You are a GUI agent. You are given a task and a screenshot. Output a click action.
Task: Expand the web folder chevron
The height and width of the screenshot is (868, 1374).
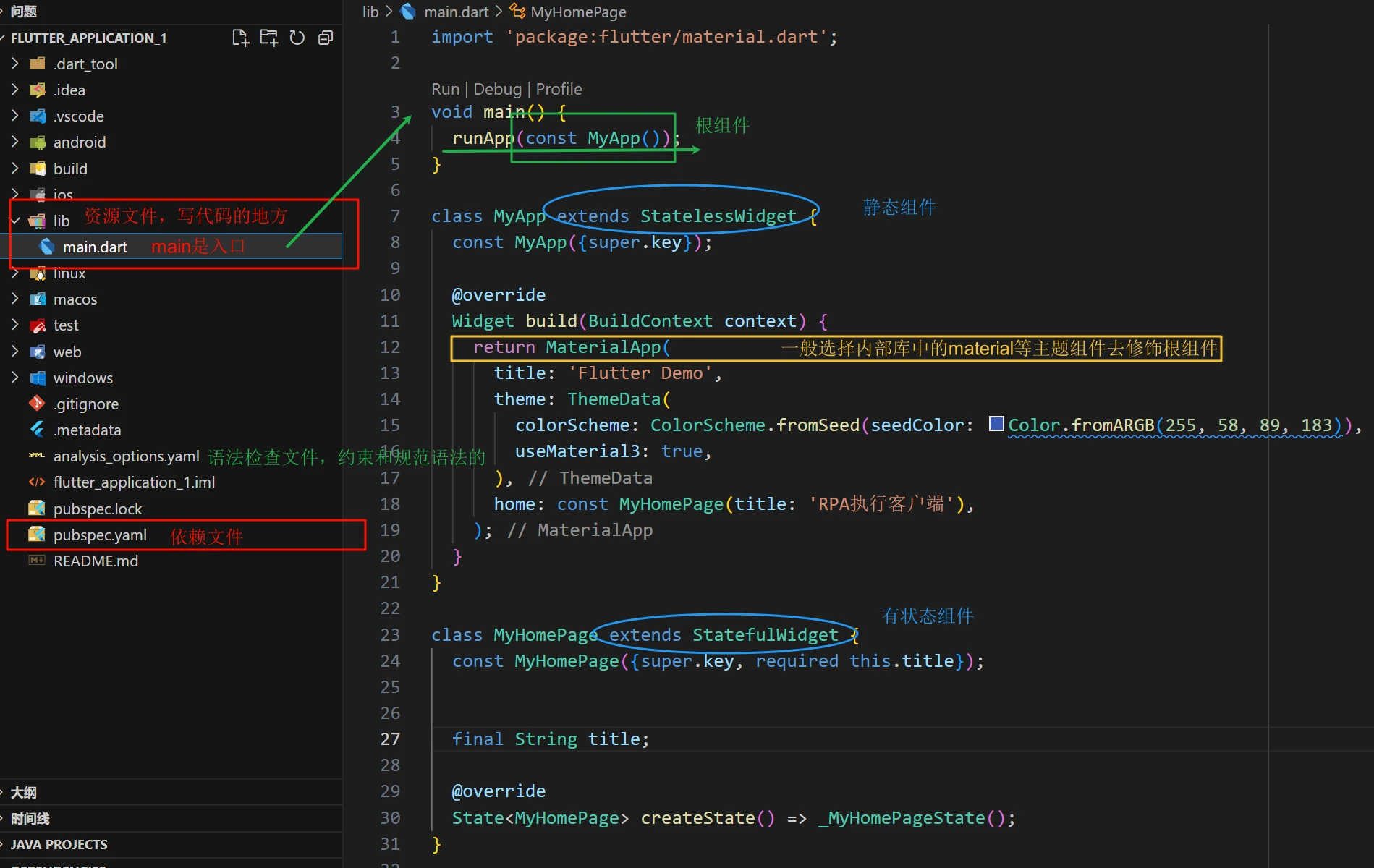15,352
